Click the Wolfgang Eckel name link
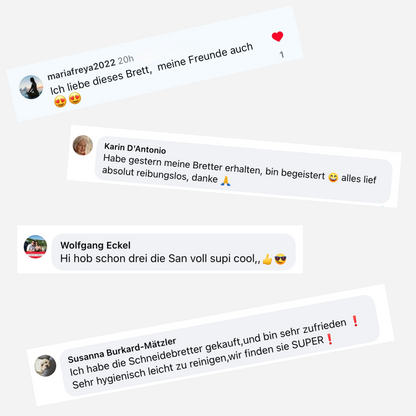 tap(95, 245)
